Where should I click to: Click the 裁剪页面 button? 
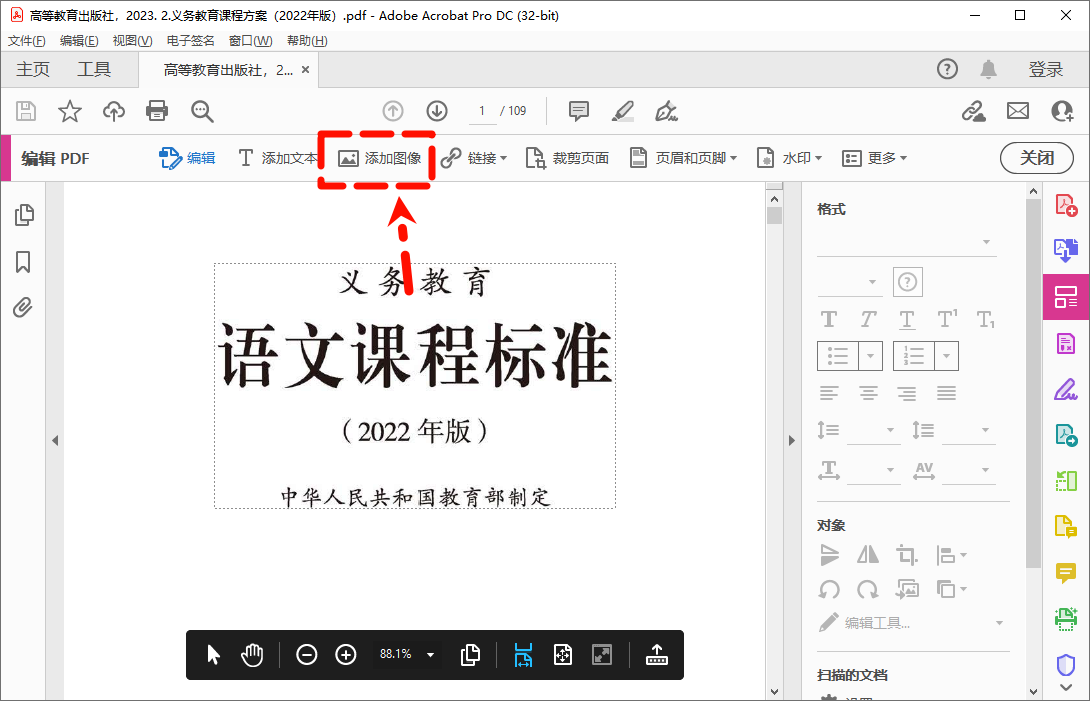[x=567, y=159]
